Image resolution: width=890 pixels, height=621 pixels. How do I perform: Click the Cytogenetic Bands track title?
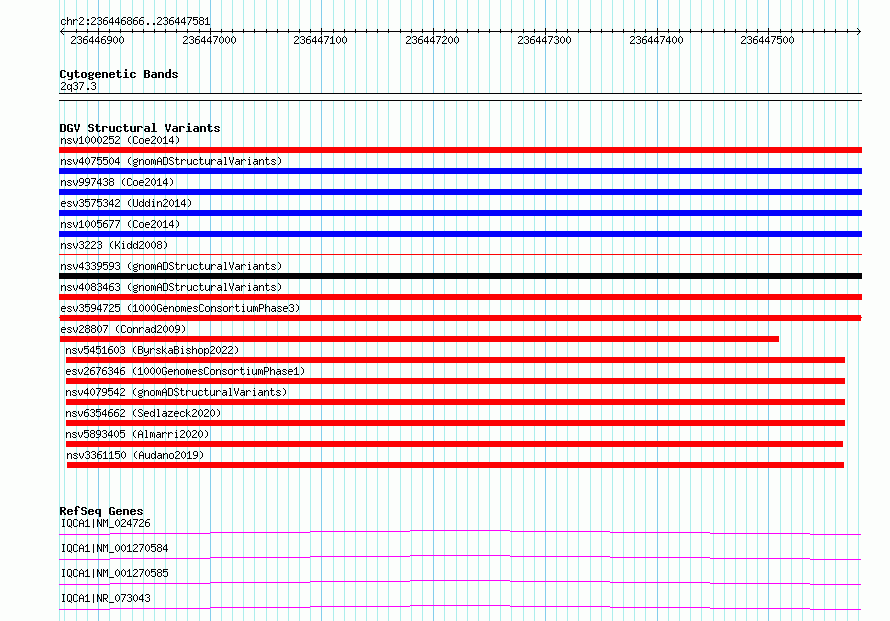pos(119,74)
